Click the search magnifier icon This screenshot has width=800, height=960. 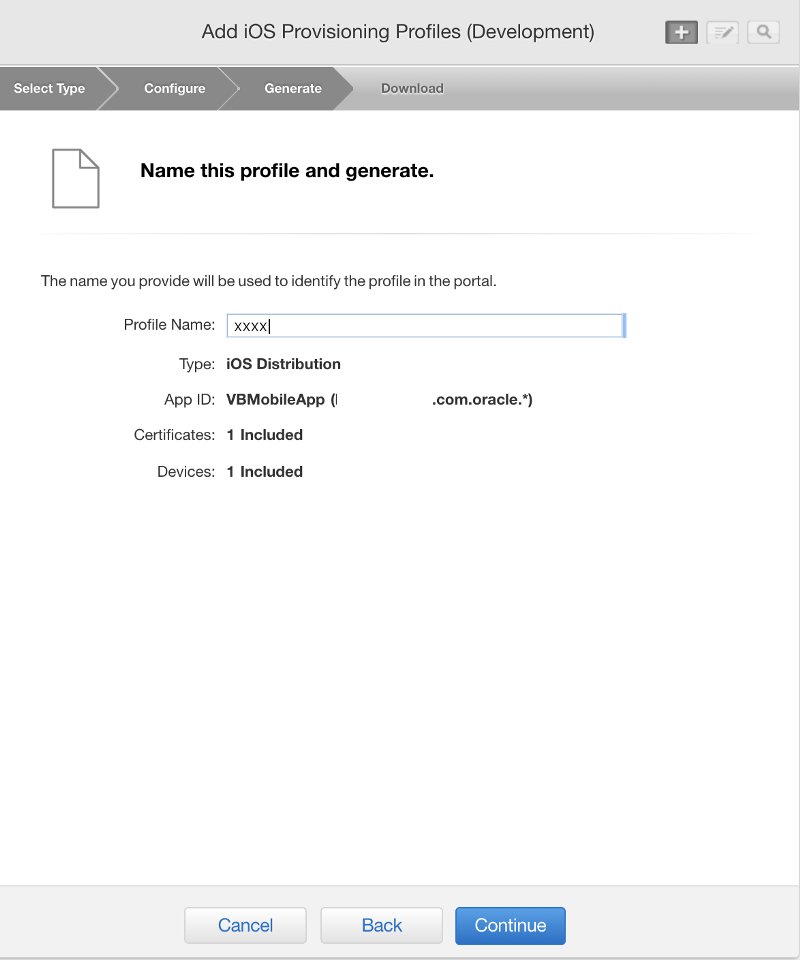click(x=763, y=32)
